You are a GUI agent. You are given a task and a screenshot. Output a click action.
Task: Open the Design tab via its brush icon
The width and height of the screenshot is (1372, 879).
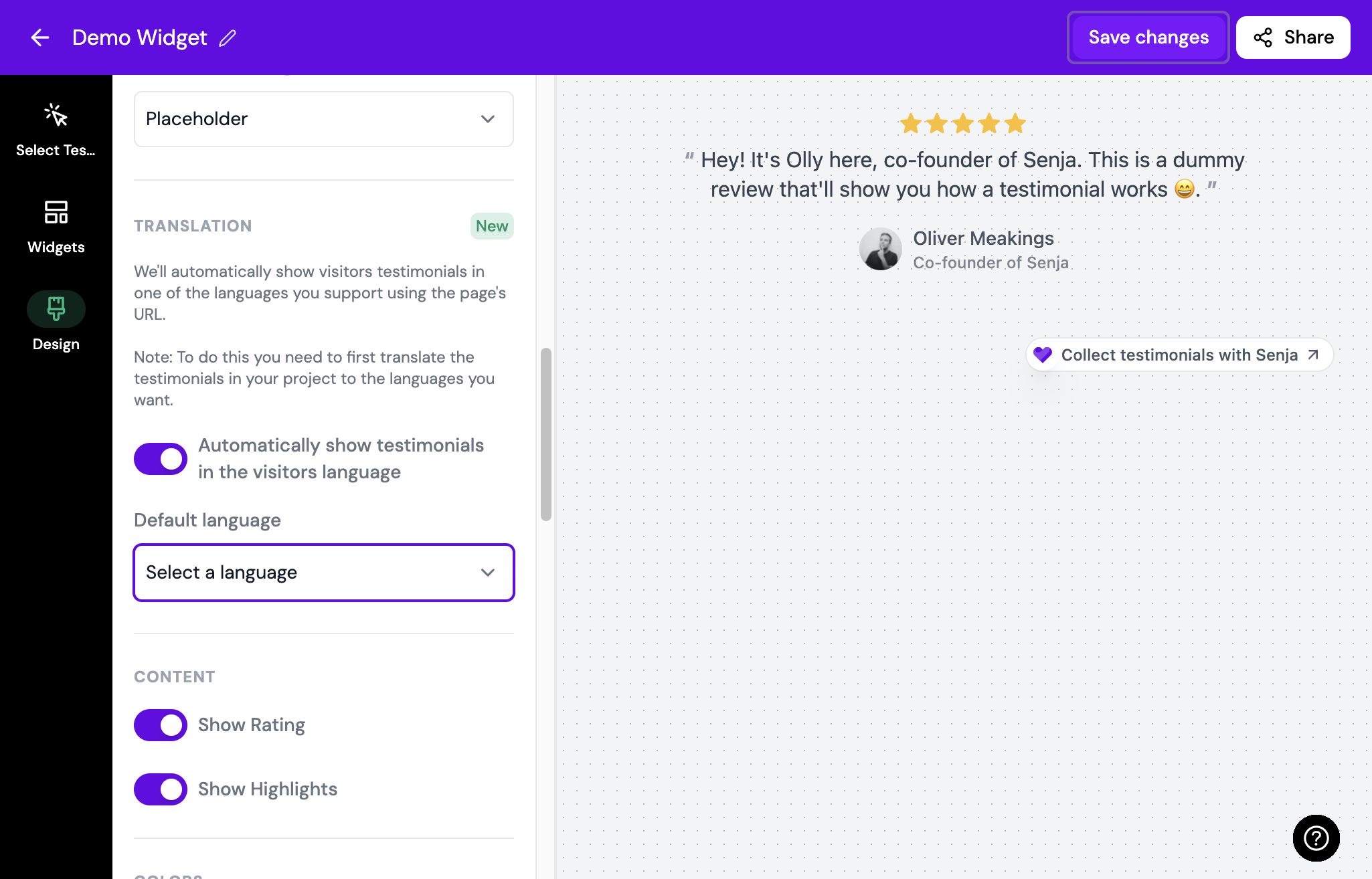[x=56, y=308]
